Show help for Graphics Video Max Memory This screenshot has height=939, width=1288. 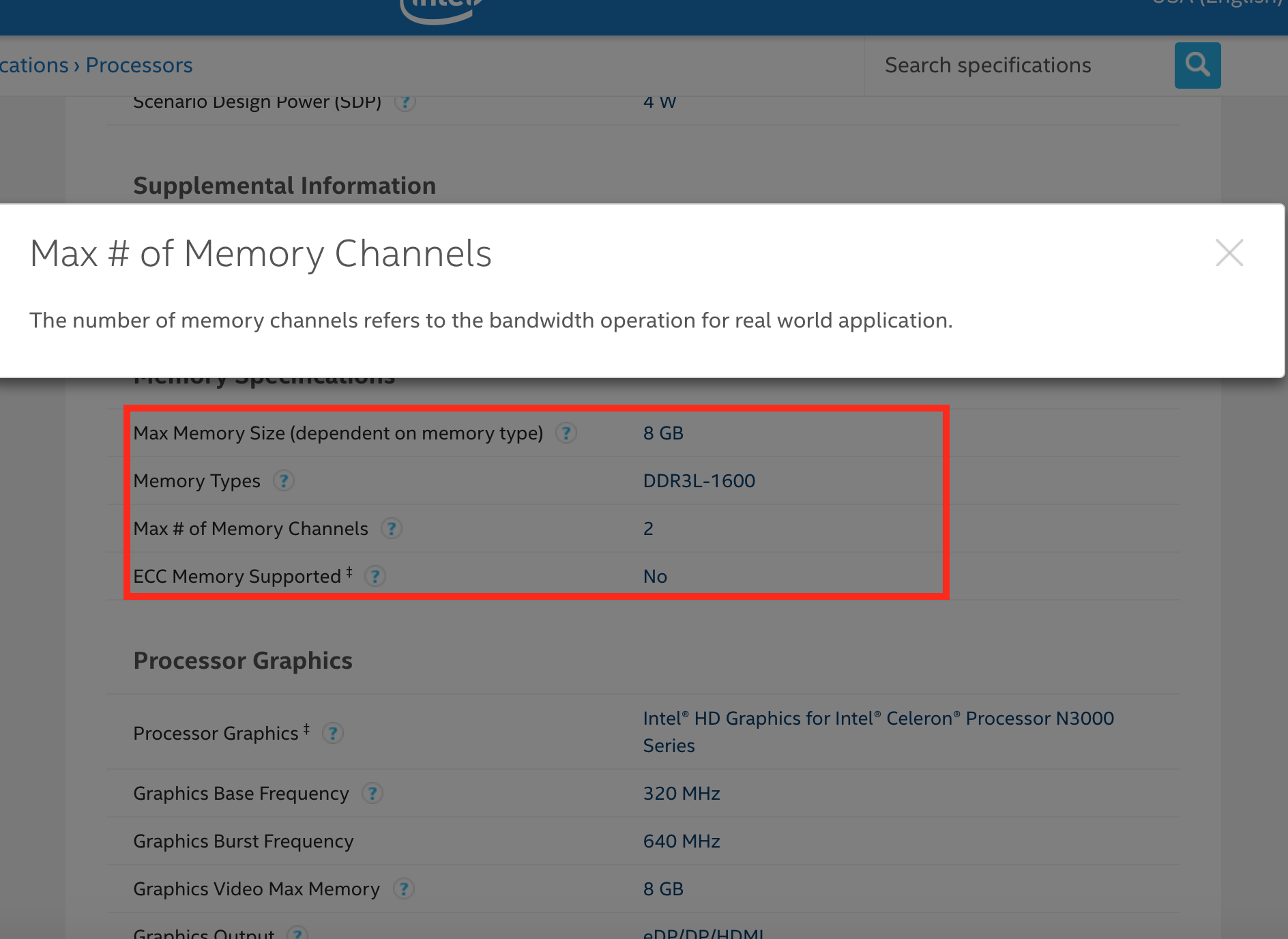click(x=404, y=889)
